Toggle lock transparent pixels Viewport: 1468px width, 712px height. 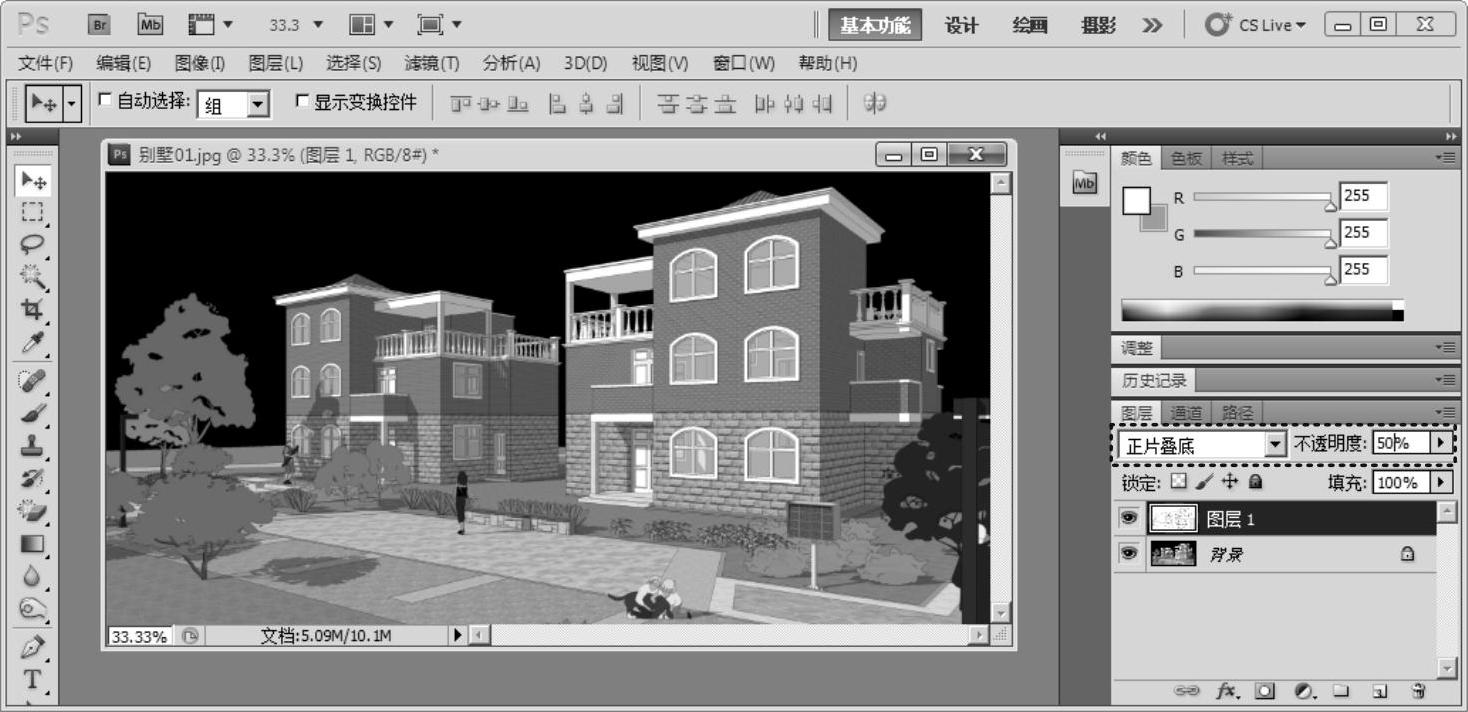coord(1179,481)
